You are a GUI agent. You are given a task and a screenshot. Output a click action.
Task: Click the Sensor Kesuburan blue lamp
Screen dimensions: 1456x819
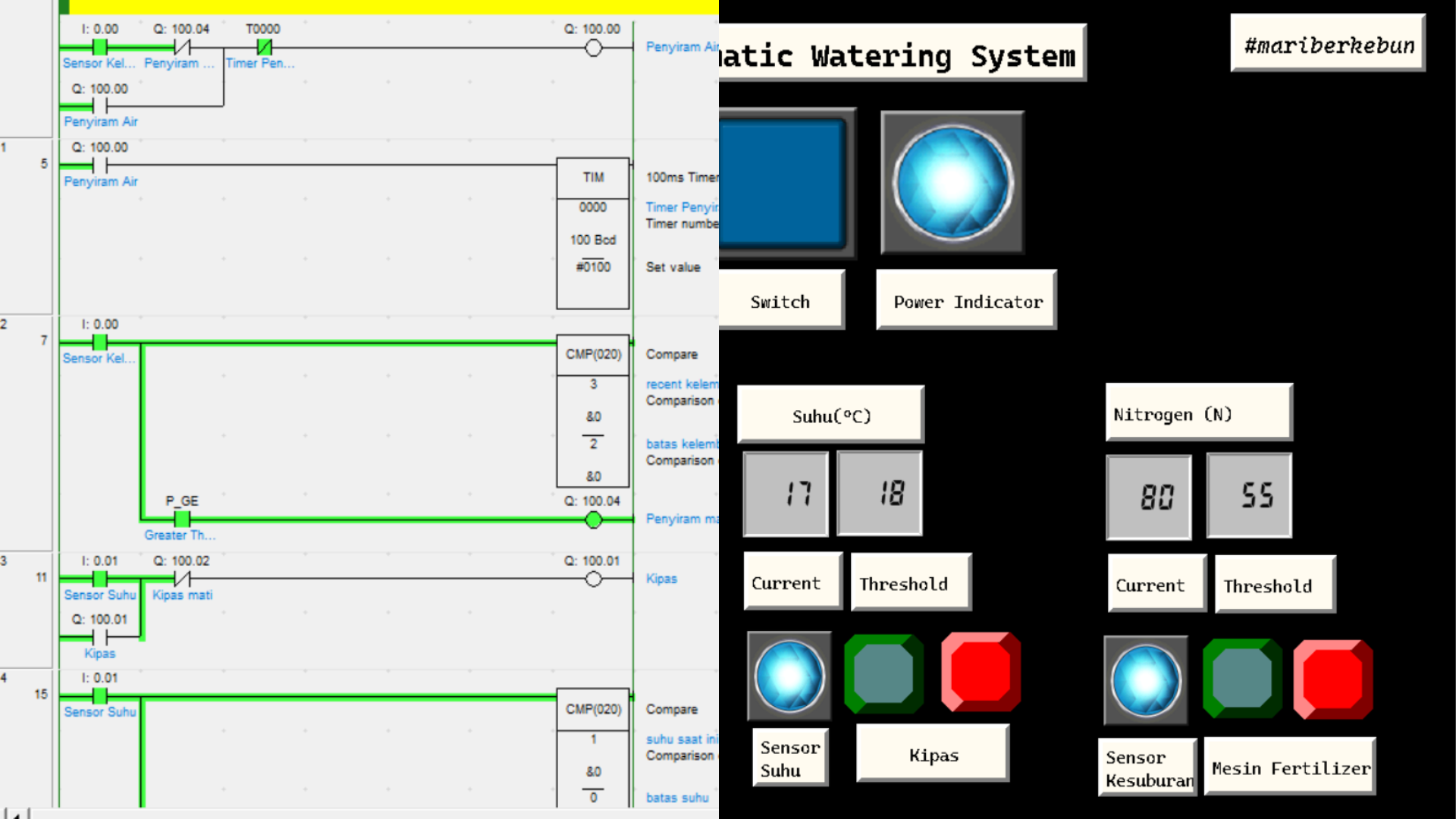tap(1146, 680)
